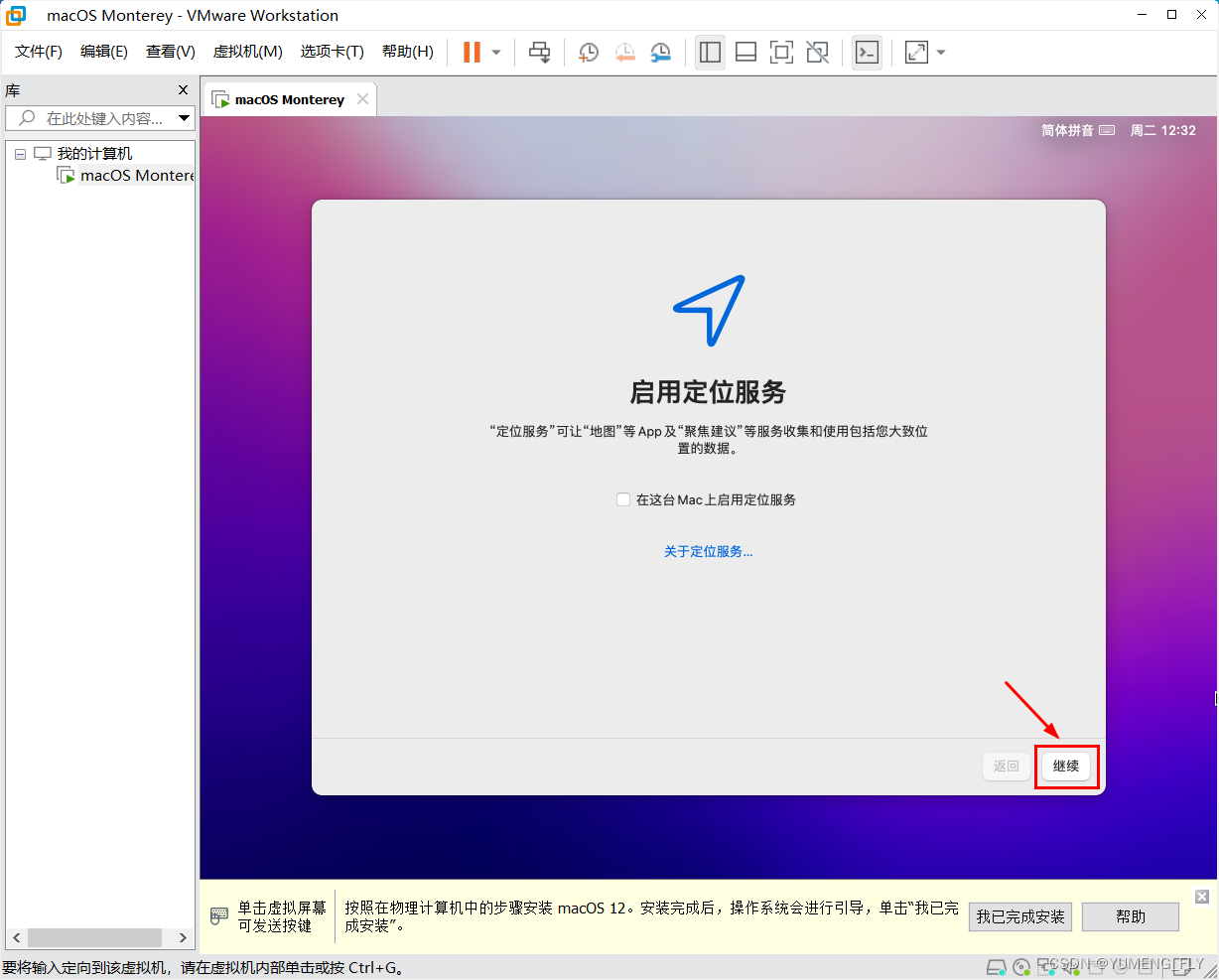The width and height of the screenshot is (1219, 980).
Task: Switch to Unity mode icon
Action: (817, 52)
